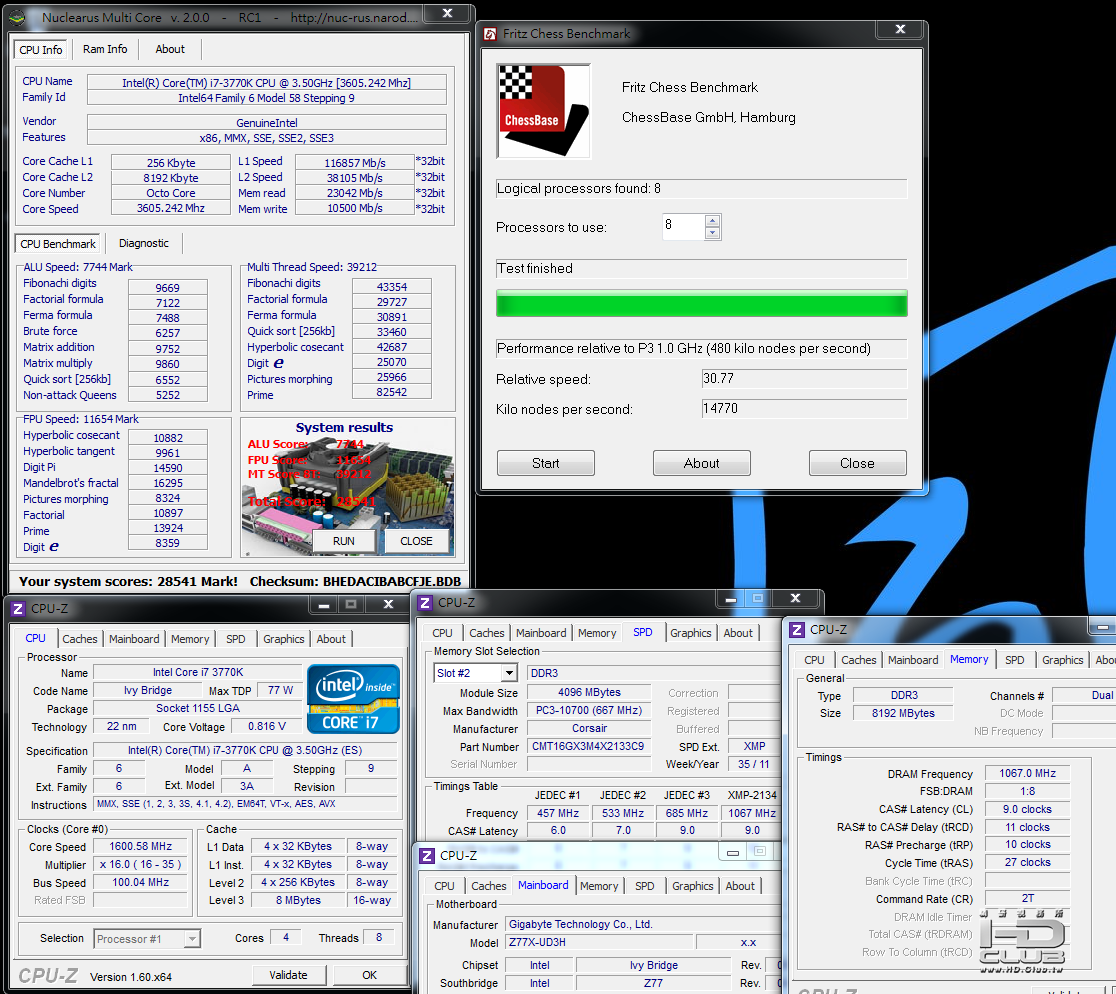Click the green benchmark progress bar

pyautogui.click(x=701, y=303)
